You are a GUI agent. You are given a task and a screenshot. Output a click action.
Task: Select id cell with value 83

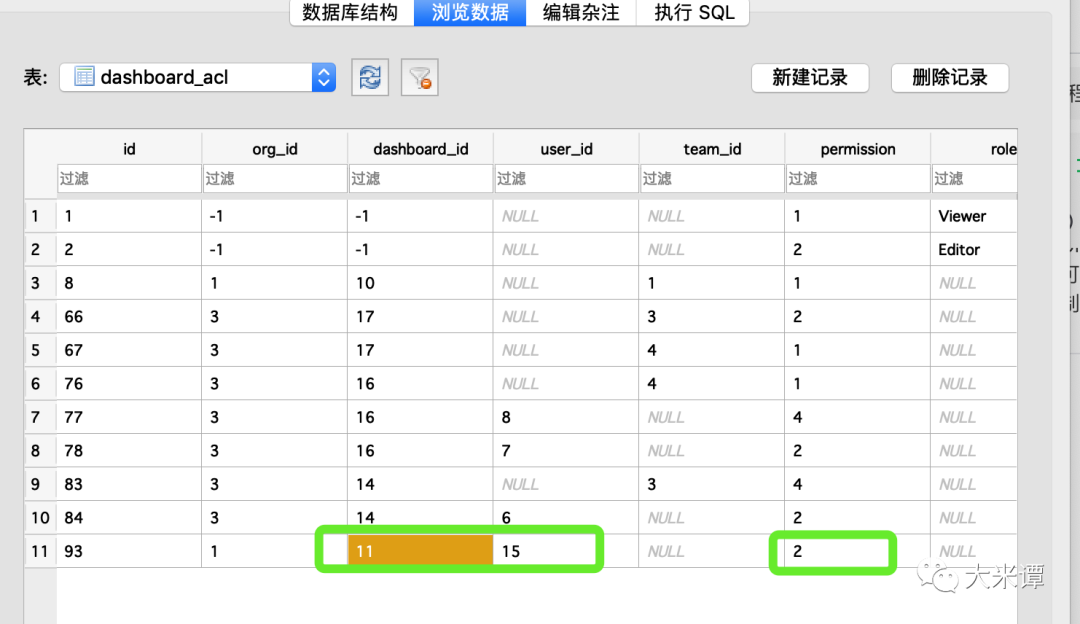[129, 484]
